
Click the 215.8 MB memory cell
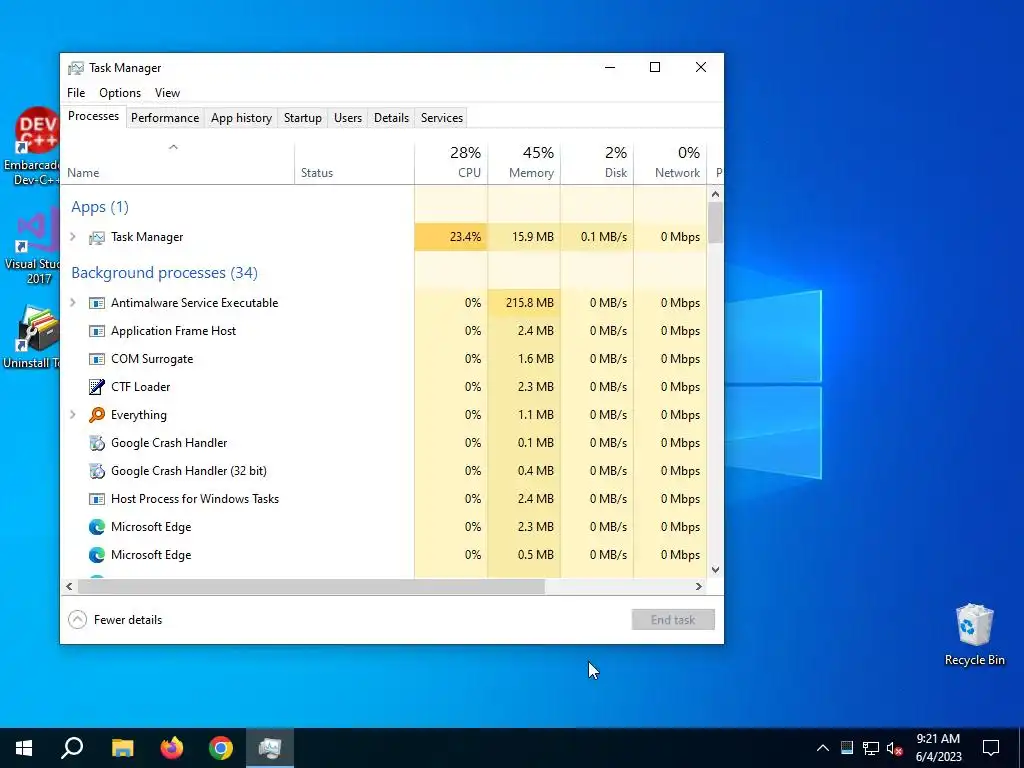point(524,303)
